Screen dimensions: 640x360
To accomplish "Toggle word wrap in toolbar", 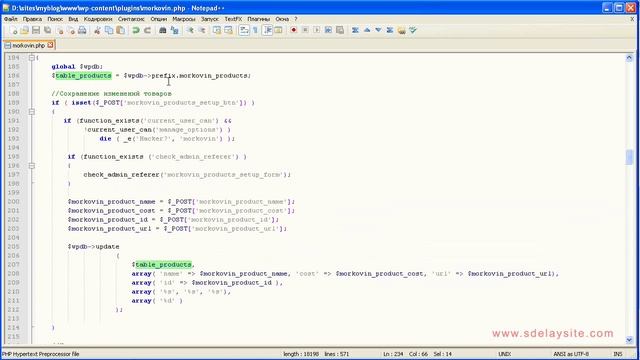I will 244,30.
